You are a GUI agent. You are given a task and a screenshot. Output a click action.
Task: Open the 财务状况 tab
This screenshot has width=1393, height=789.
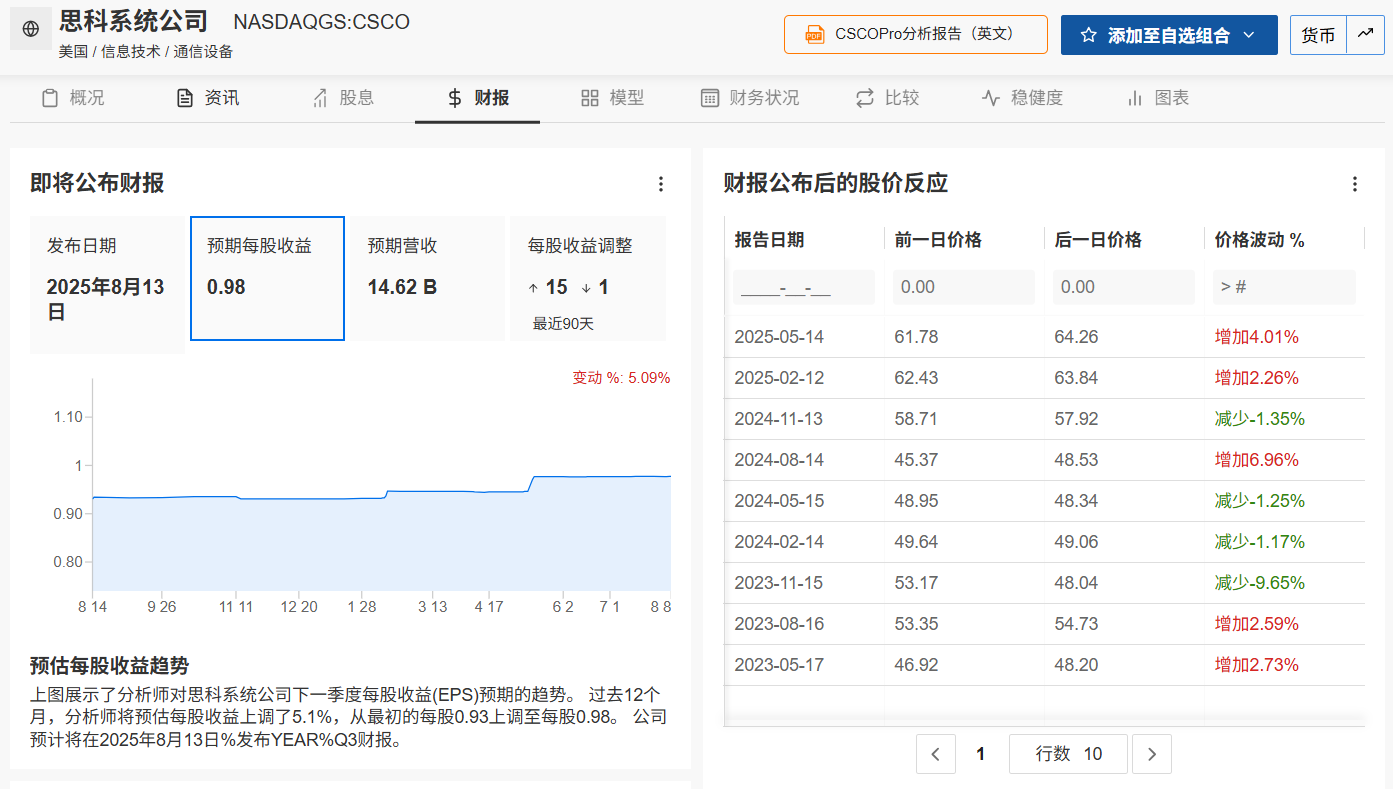click(749, 98)
